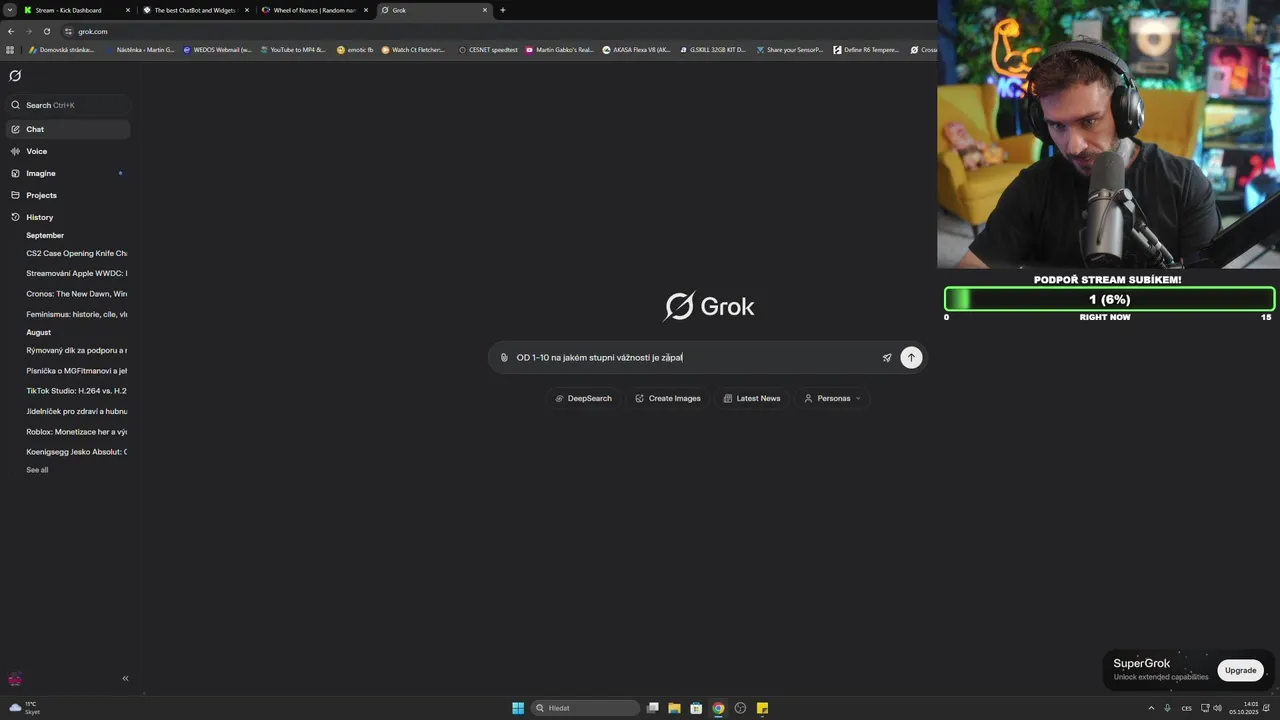
Task: Open chat "Jídelníček pro zdraví a hubnu"
Action: 76,411
